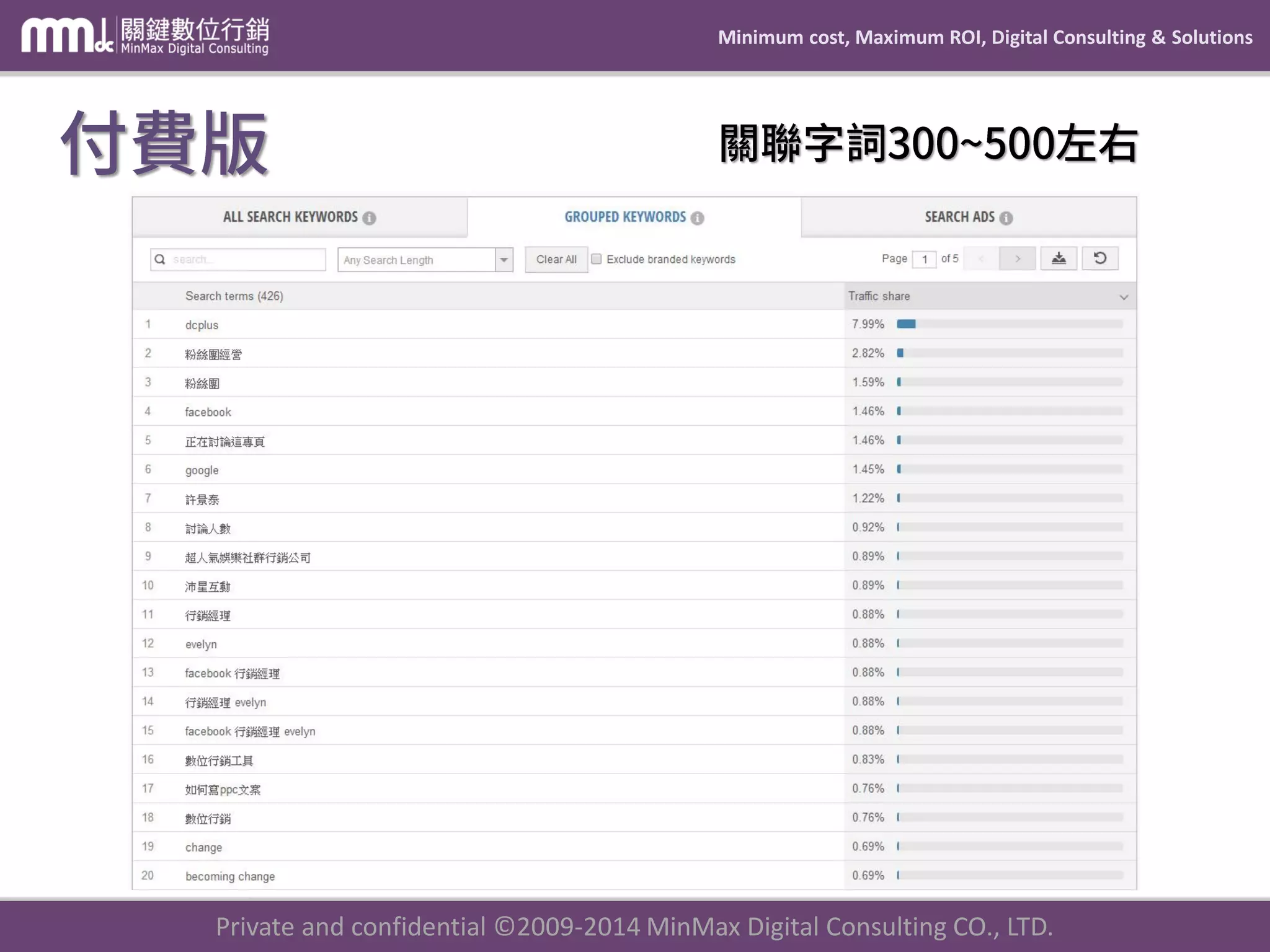The image size is (1270, 952).
Task: Open the Any Search Length dropdown
Action: (x=417, y=260)
